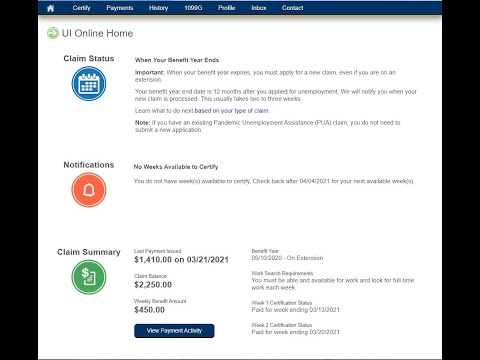Click the 'You must be able and available for work' text
This screenshot has height=360, width=480.
pos(333,284)
